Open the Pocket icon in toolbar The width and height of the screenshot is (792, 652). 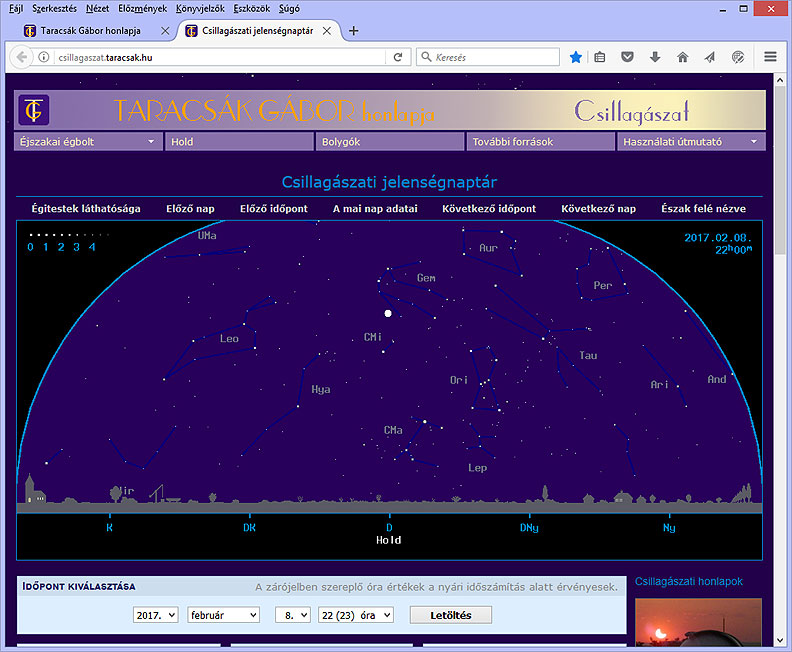(x=628, y=57)
